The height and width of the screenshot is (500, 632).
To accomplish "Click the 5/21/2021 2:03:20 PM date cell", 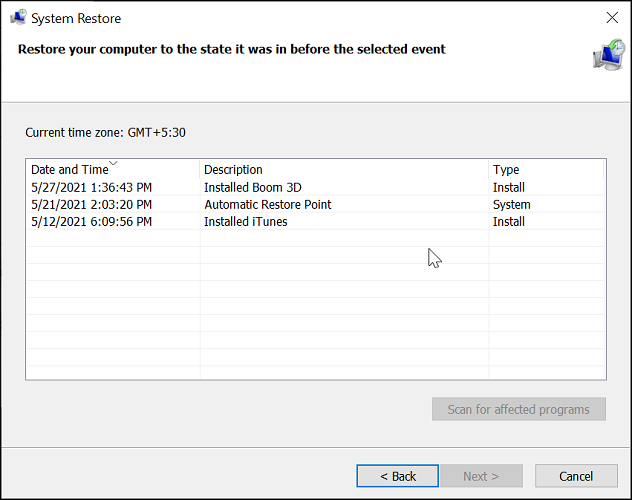I will tap(91, 205).
